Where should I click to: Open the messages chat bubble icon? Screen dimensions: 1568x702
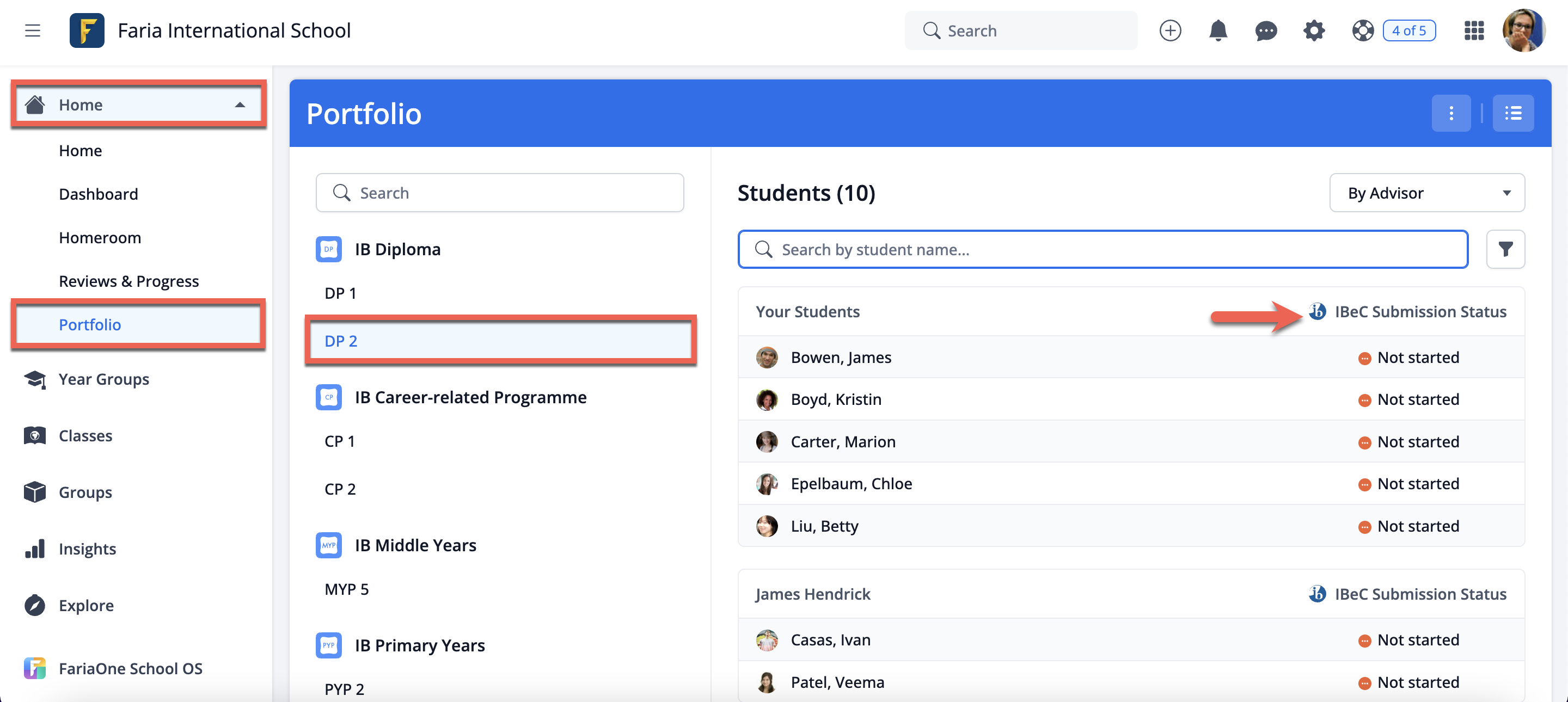point(1266,30)
